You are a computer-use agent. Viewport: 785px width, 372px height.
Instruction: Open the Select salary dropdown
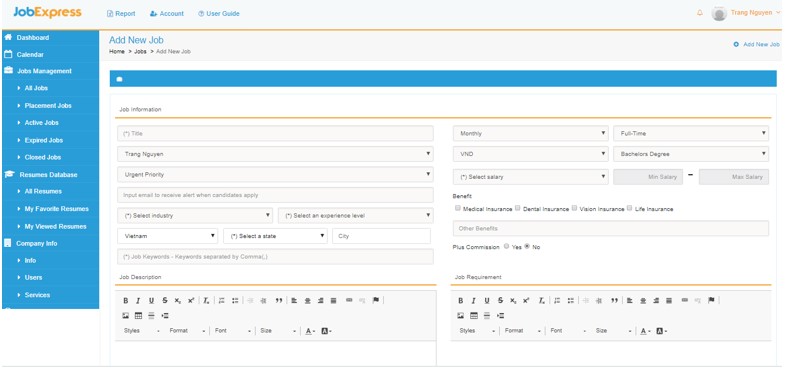pyautogui.click(x=531, y=177)
